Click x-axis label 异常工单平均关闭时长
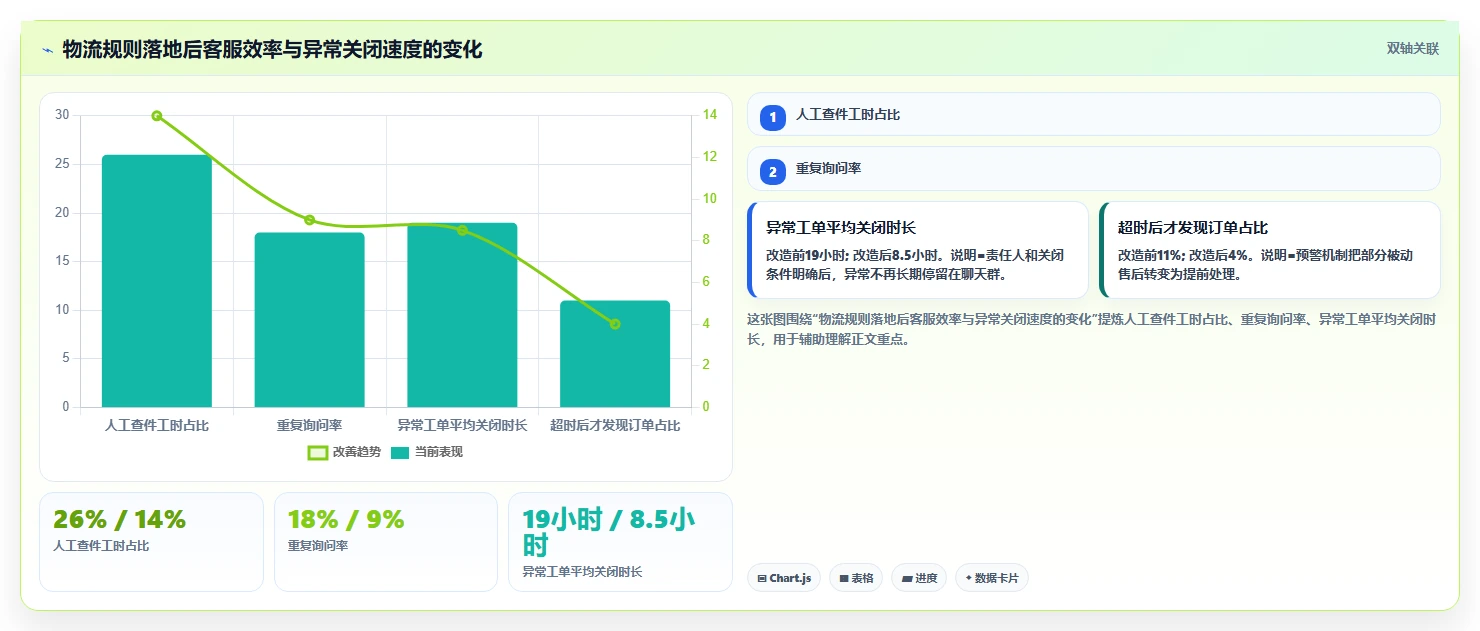 point(462,425)
